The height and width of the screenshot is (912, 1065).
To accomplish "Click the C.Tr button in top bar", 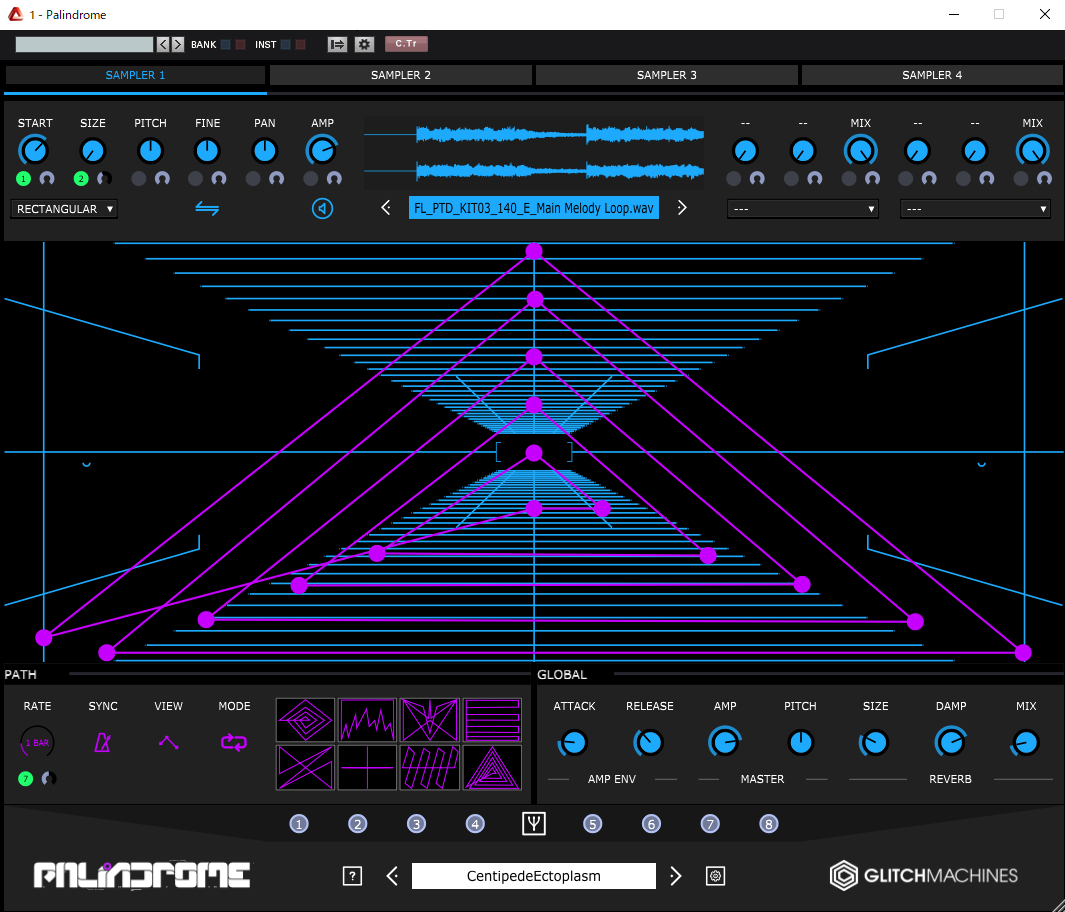I will tap(406, 43).
